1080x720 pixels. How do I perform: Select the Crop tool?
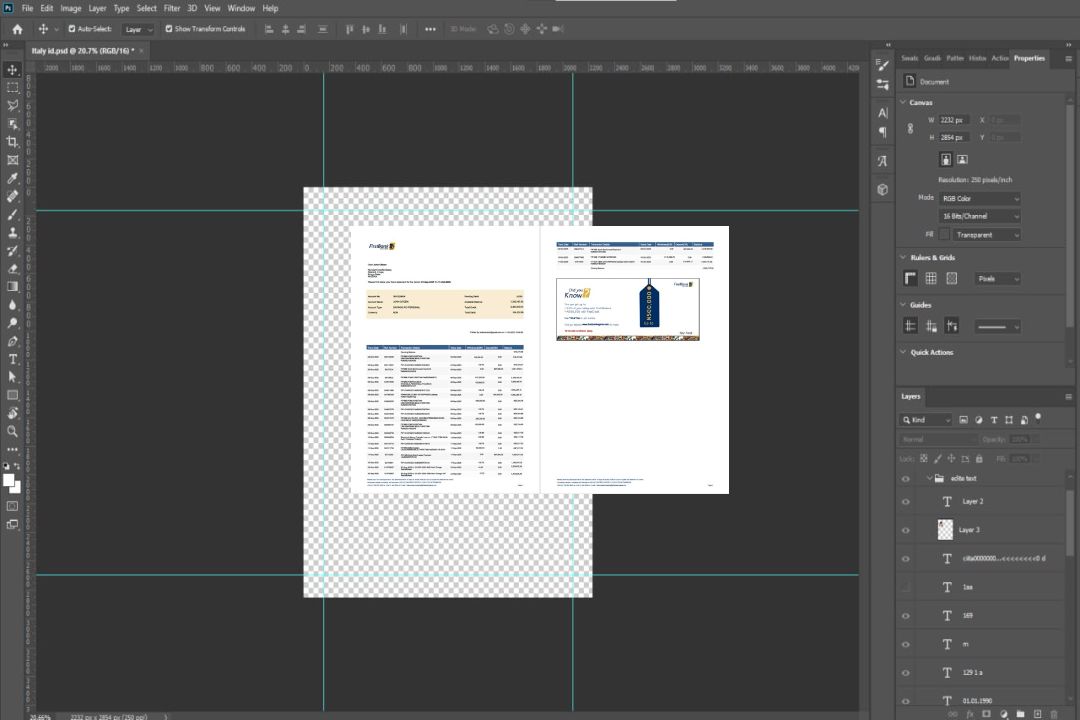(x=13, y=142)
